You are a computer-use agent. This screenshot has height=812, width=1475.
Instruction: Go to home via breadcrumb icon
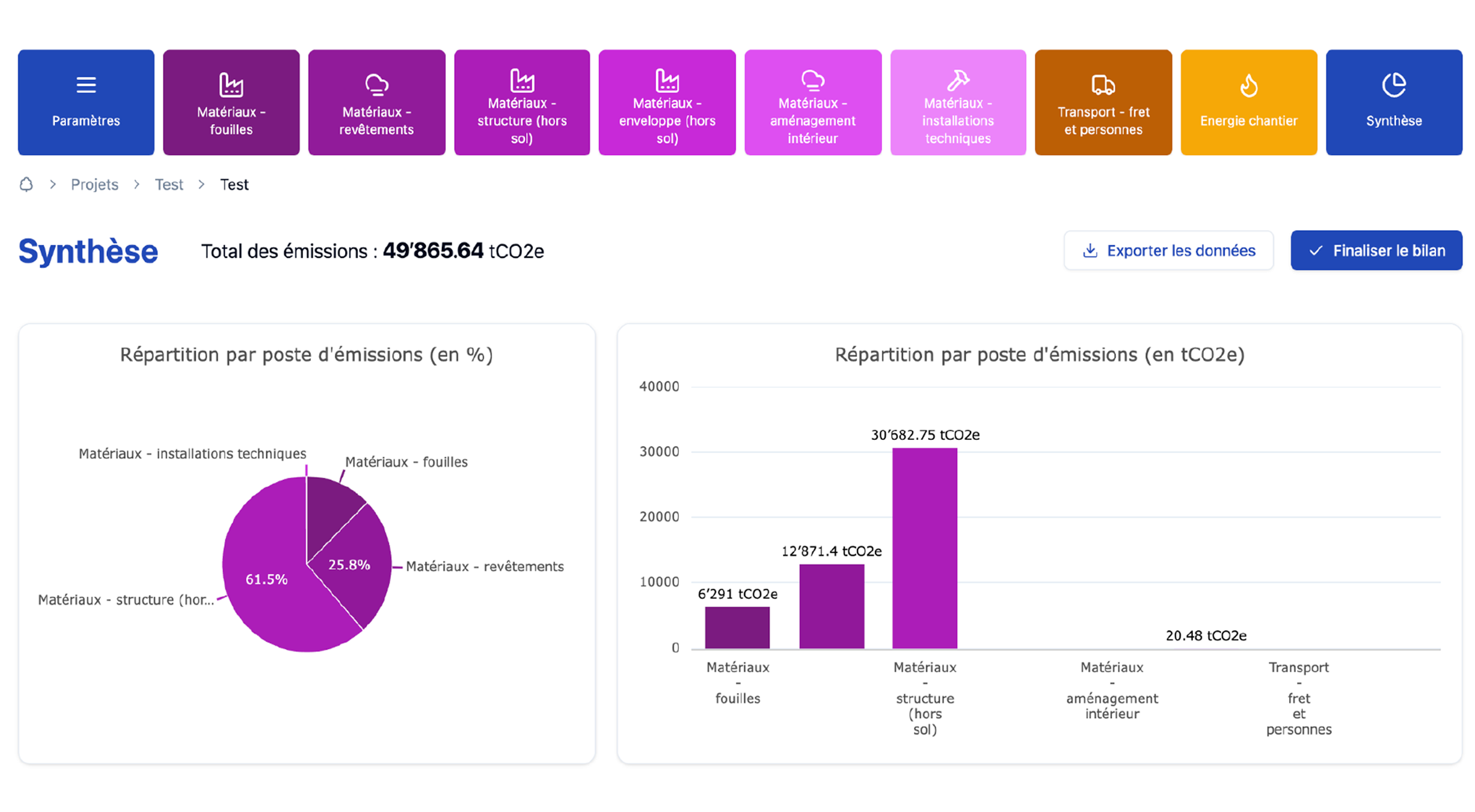(x=26, y=185)
